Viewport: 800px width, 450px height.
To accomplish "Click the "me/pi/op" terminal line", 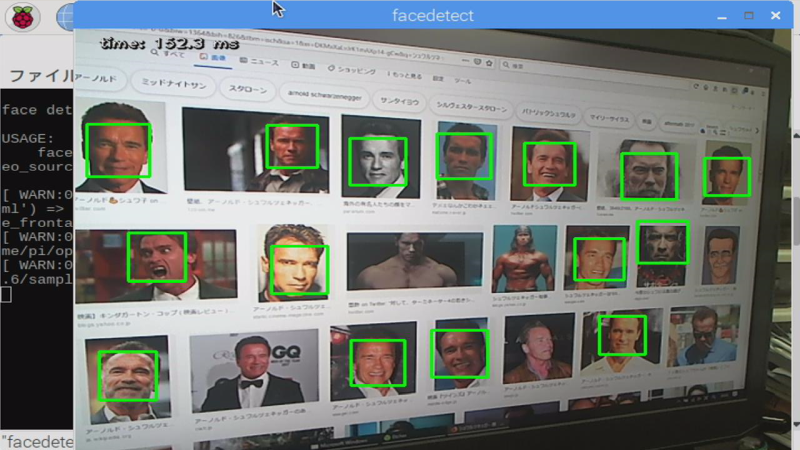I will [37, 251].
